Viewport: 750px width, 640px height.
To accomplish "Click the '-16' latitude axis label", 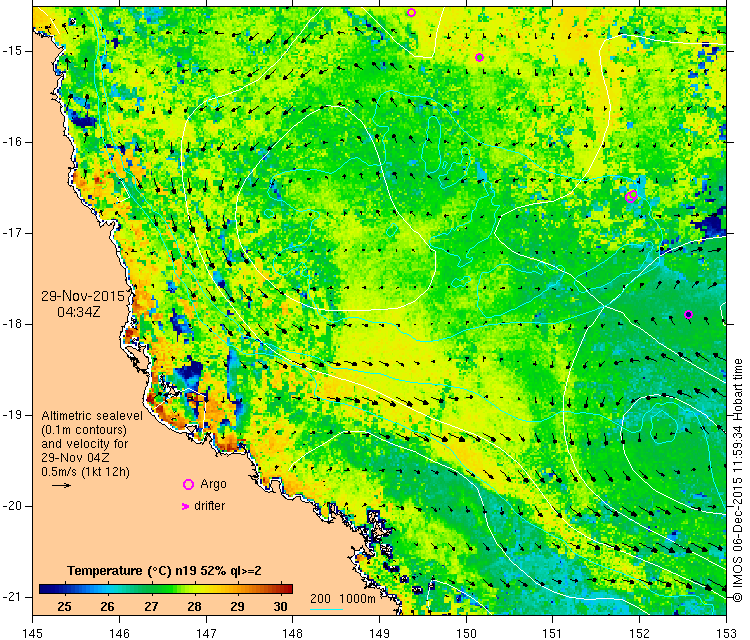I will pos(11,142).
